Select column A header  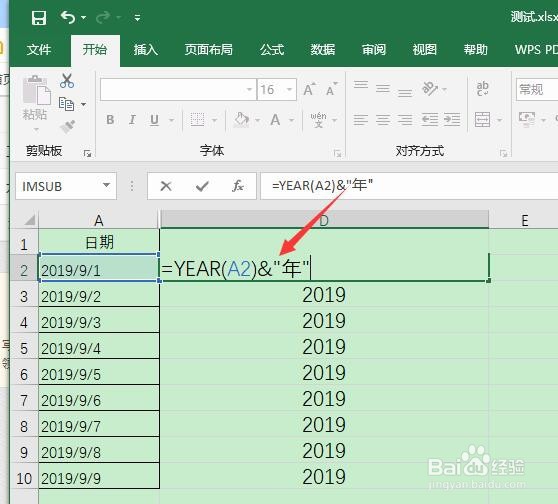pos(99,220)
